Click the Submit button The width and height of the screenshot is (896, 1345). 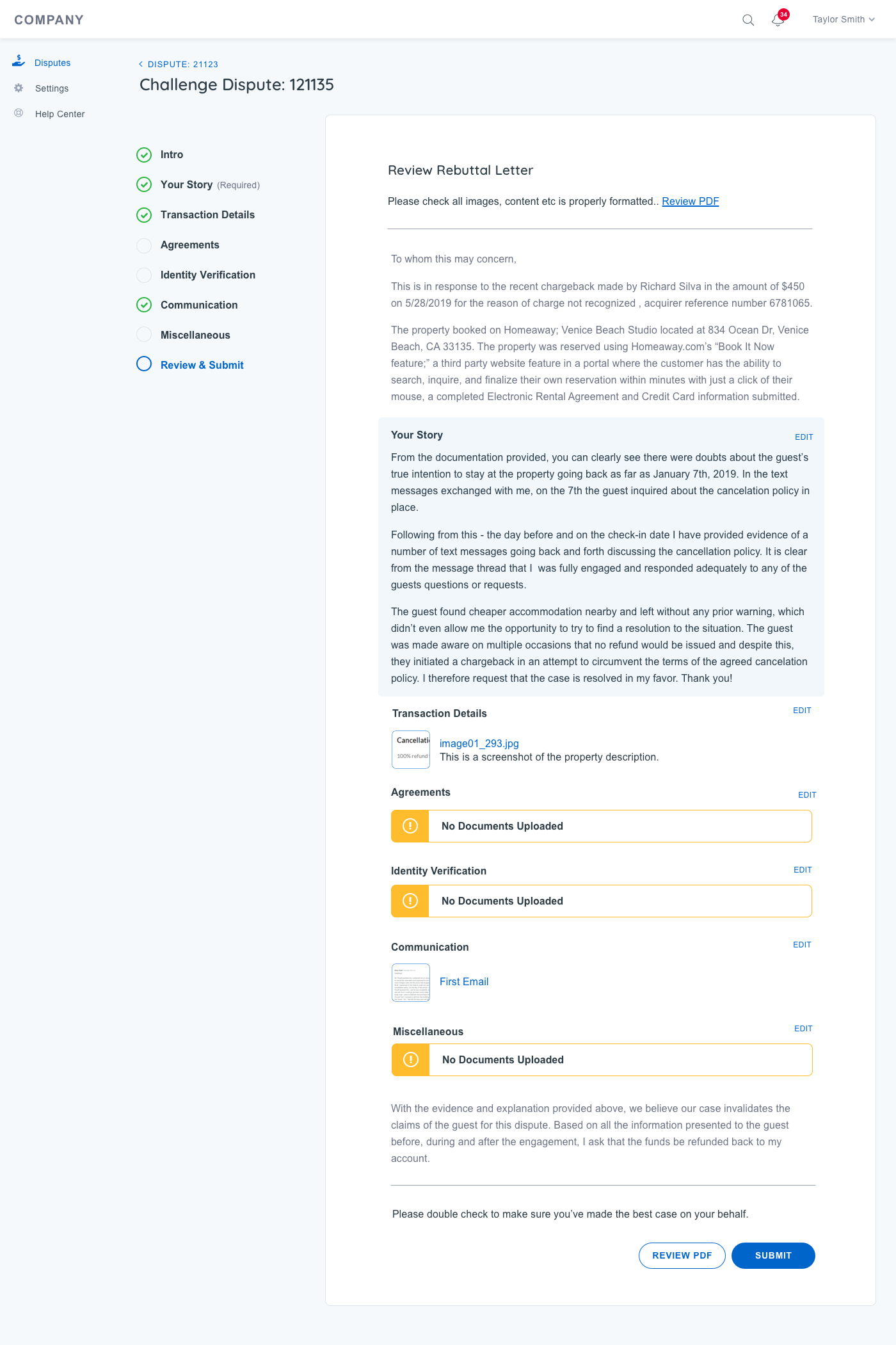pos(773,1255)
